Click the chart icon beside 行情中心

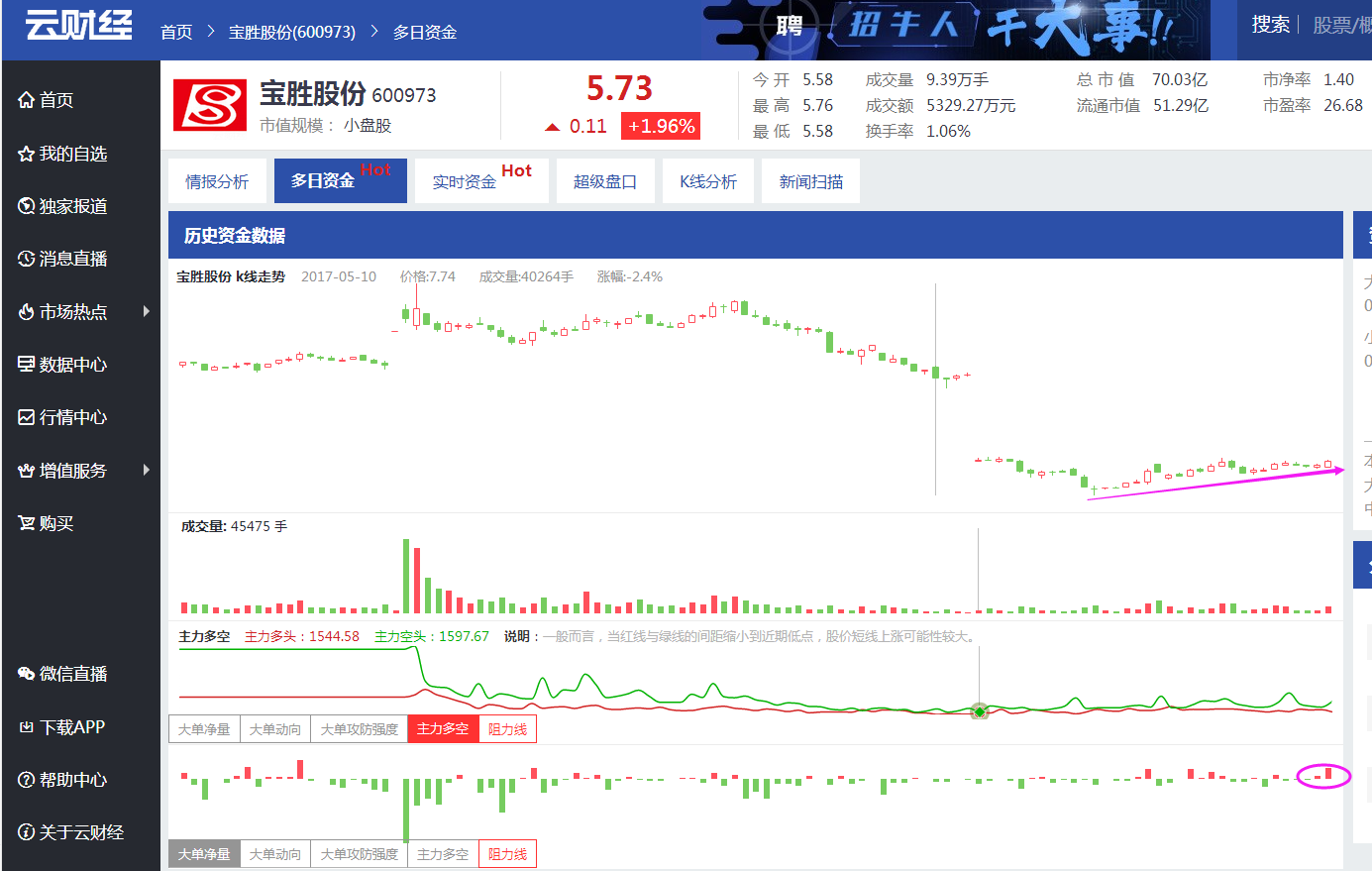tap(27, 417)
